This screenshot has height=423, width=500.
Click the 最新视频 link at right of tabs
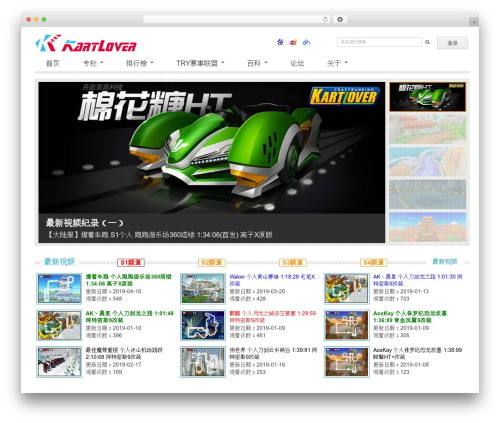[445, 261]
